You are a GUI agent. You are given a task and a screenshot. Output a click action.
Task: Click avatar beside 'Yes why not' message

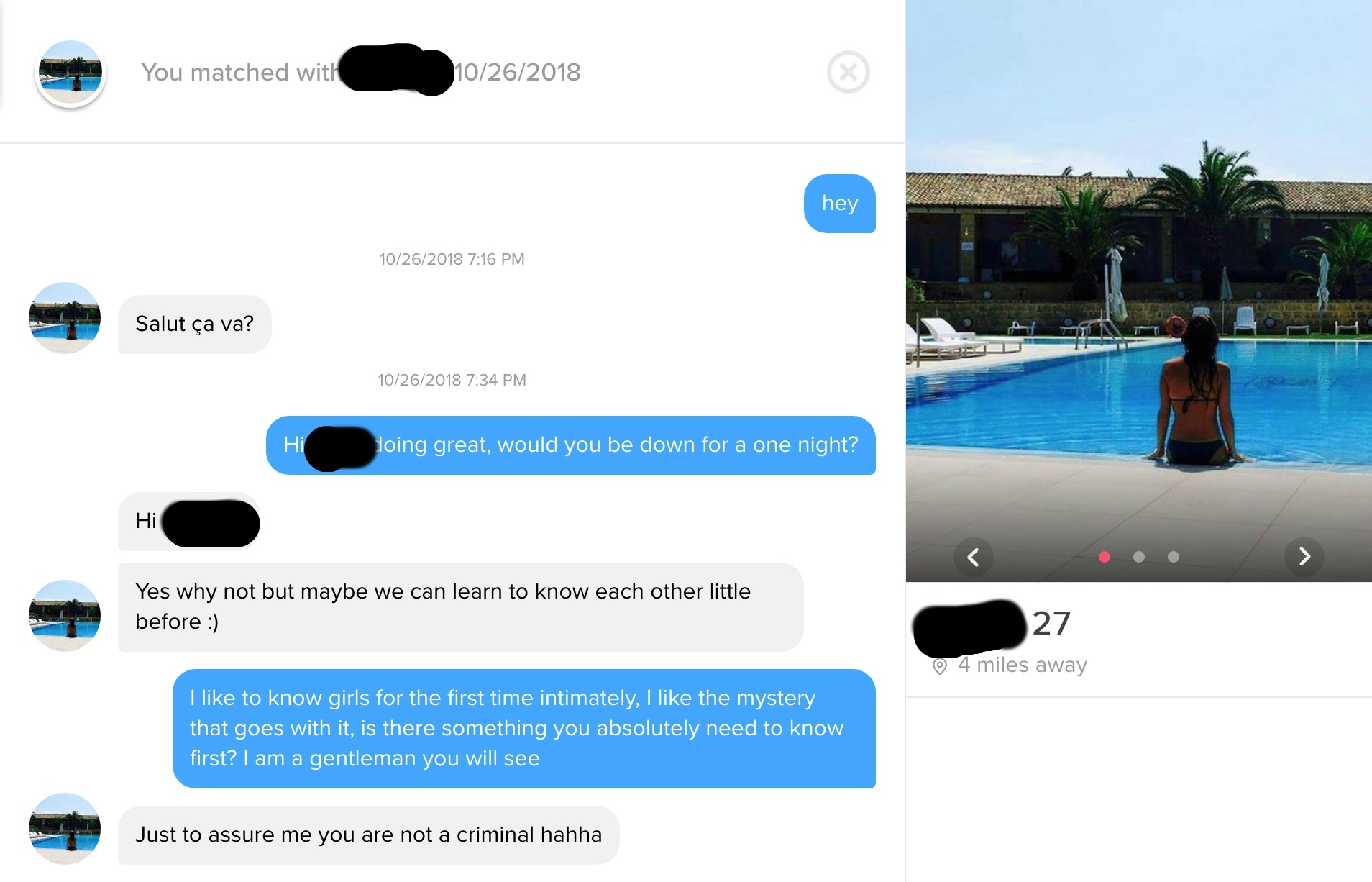tap(65, 616)
